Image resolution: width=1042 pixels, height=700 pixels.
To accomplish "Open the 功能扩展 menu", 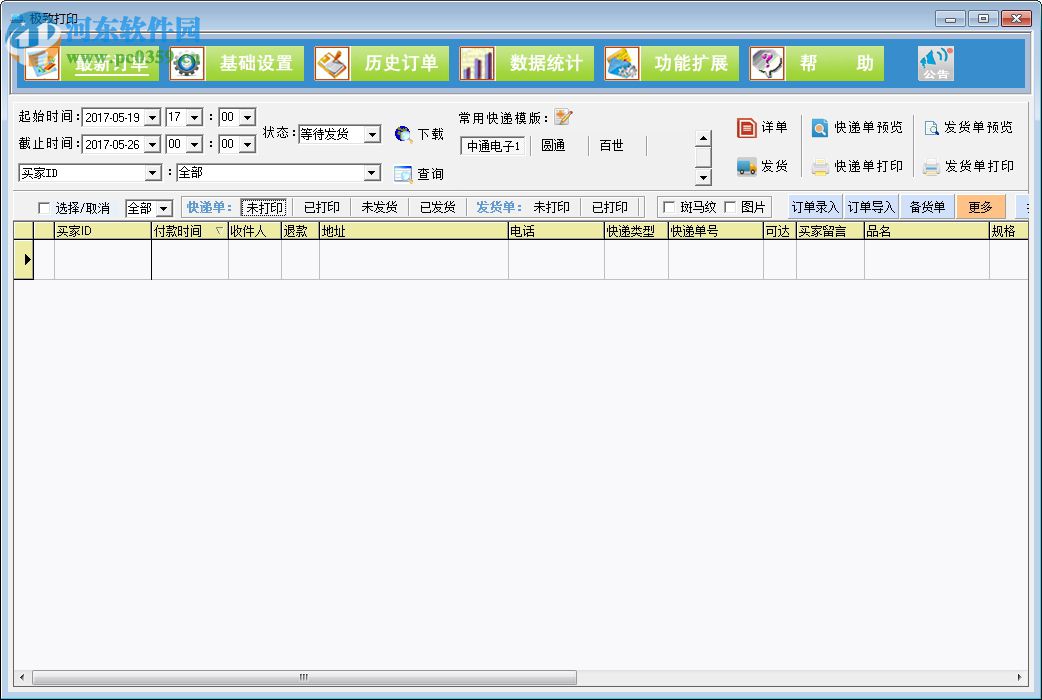I will point(690,64).
